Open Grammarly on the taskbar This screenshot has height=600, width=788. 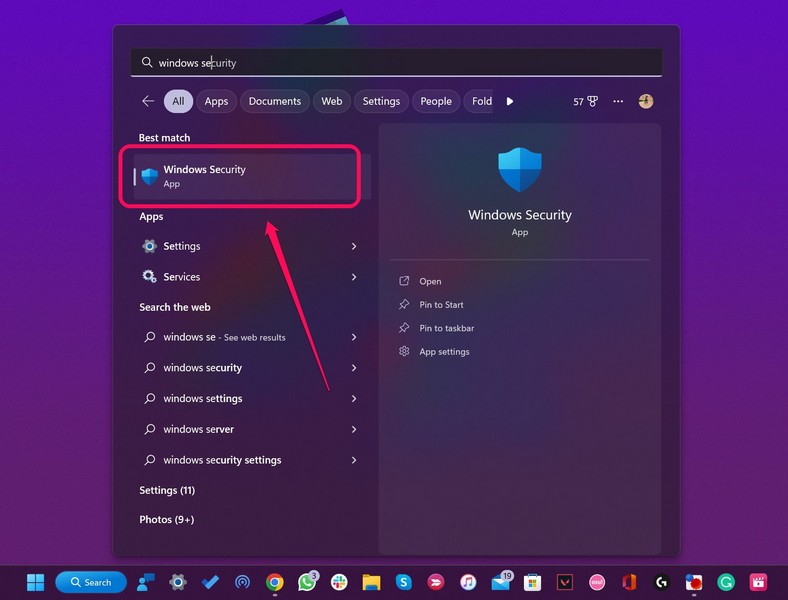click(x=726, y=582)
